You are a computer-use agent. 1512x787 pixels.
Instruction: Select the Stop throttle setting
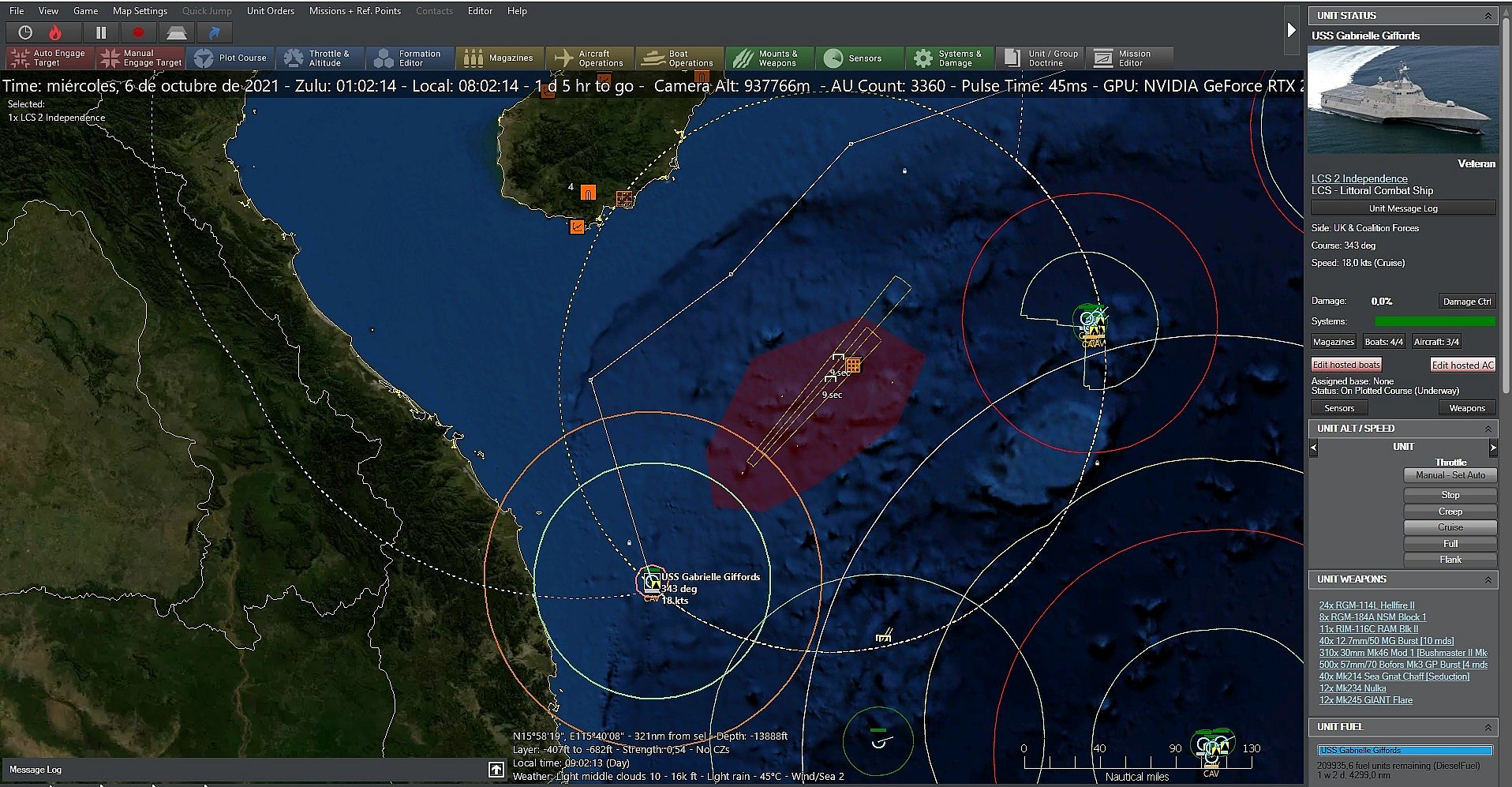pyautogui.click(x=1450, y=495)
